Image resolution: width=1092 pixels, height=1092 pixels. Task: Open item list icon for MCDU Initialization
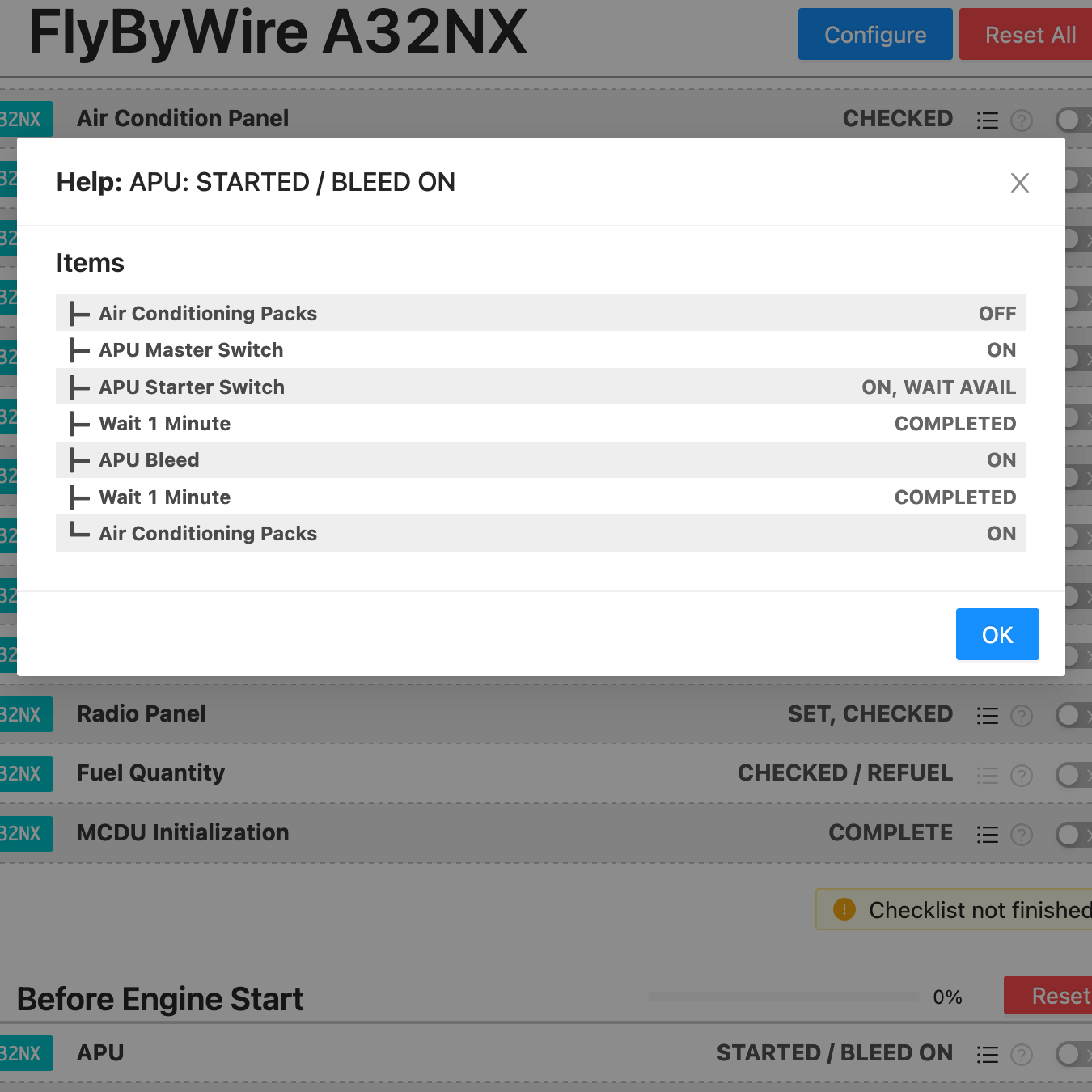coord(988,834)
